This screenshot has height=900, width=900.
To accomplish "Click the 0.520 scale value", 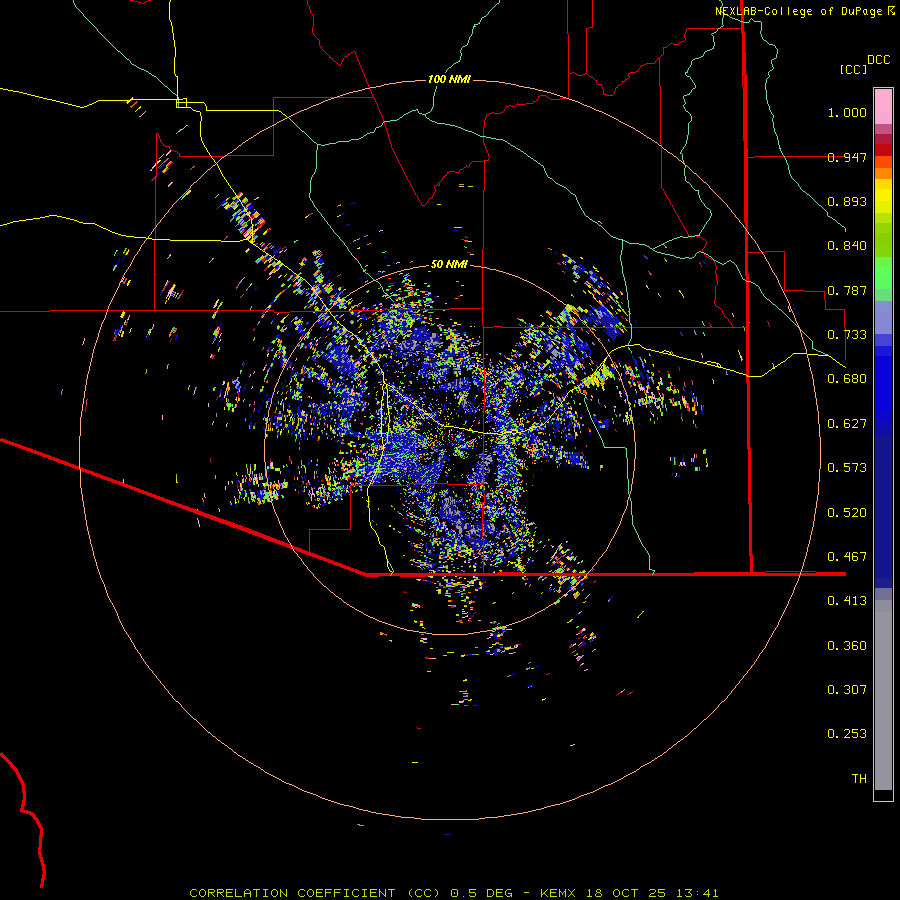I will (x=847, y=513).
